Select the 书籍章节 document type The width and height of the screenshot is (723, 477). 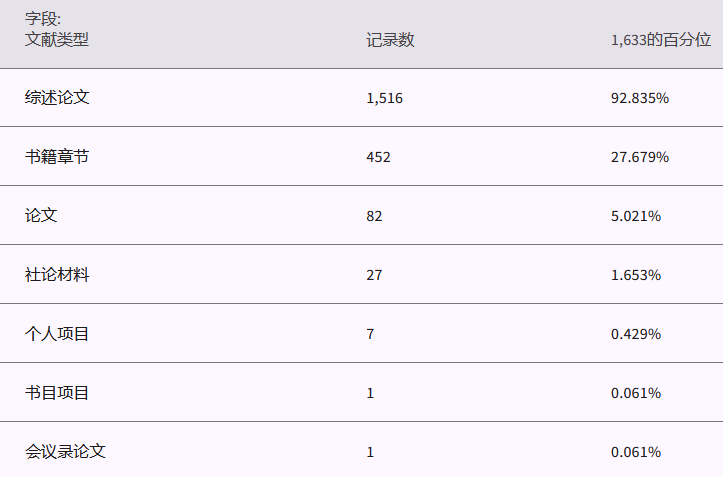point(57,157)
